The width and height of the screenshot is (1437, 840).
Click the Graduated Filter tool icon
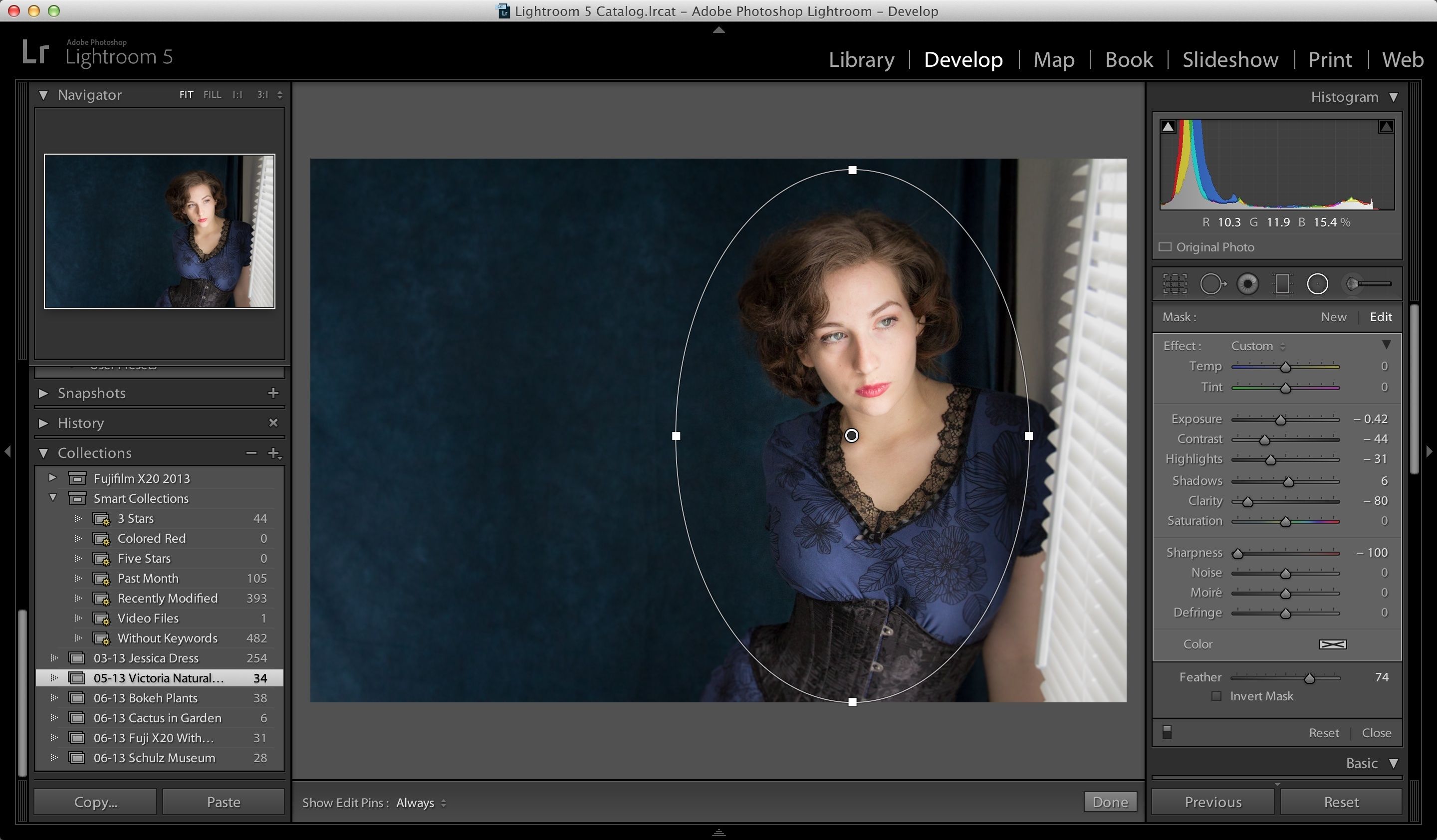pyautogui.click(x=1283, y=284)
